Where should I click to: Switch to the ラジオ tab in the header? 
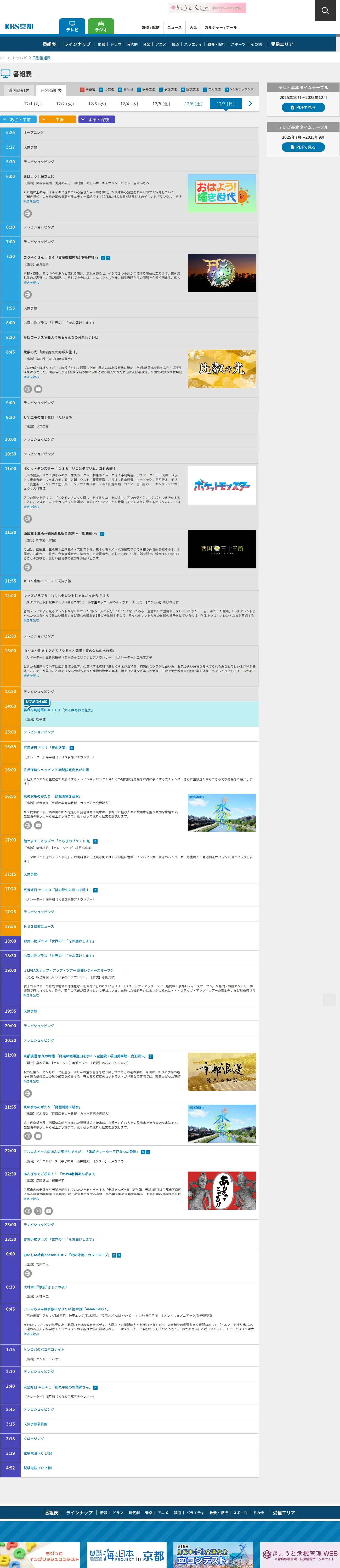100,26
